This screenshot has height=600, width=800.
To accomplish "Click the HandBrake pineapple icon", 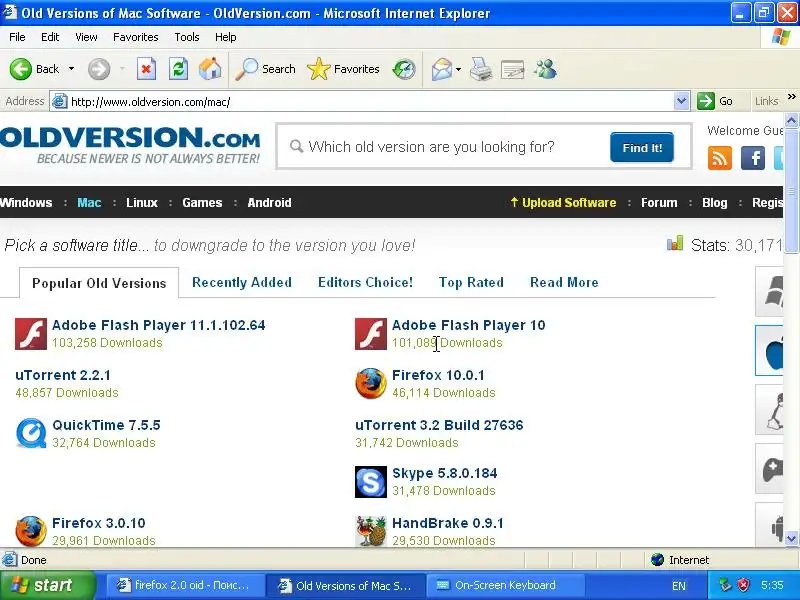I will point(370,531).
